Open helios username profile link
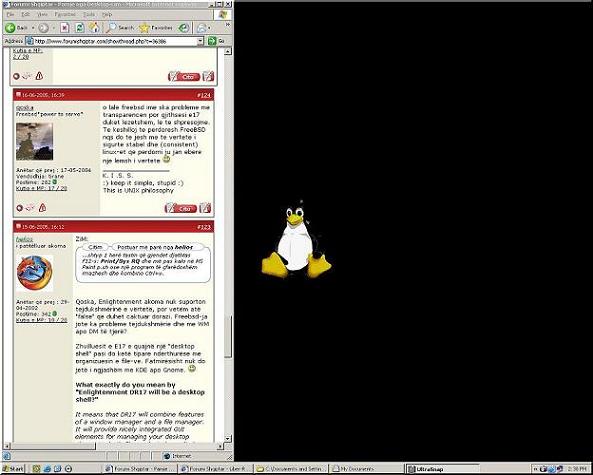 click(25, 239)
